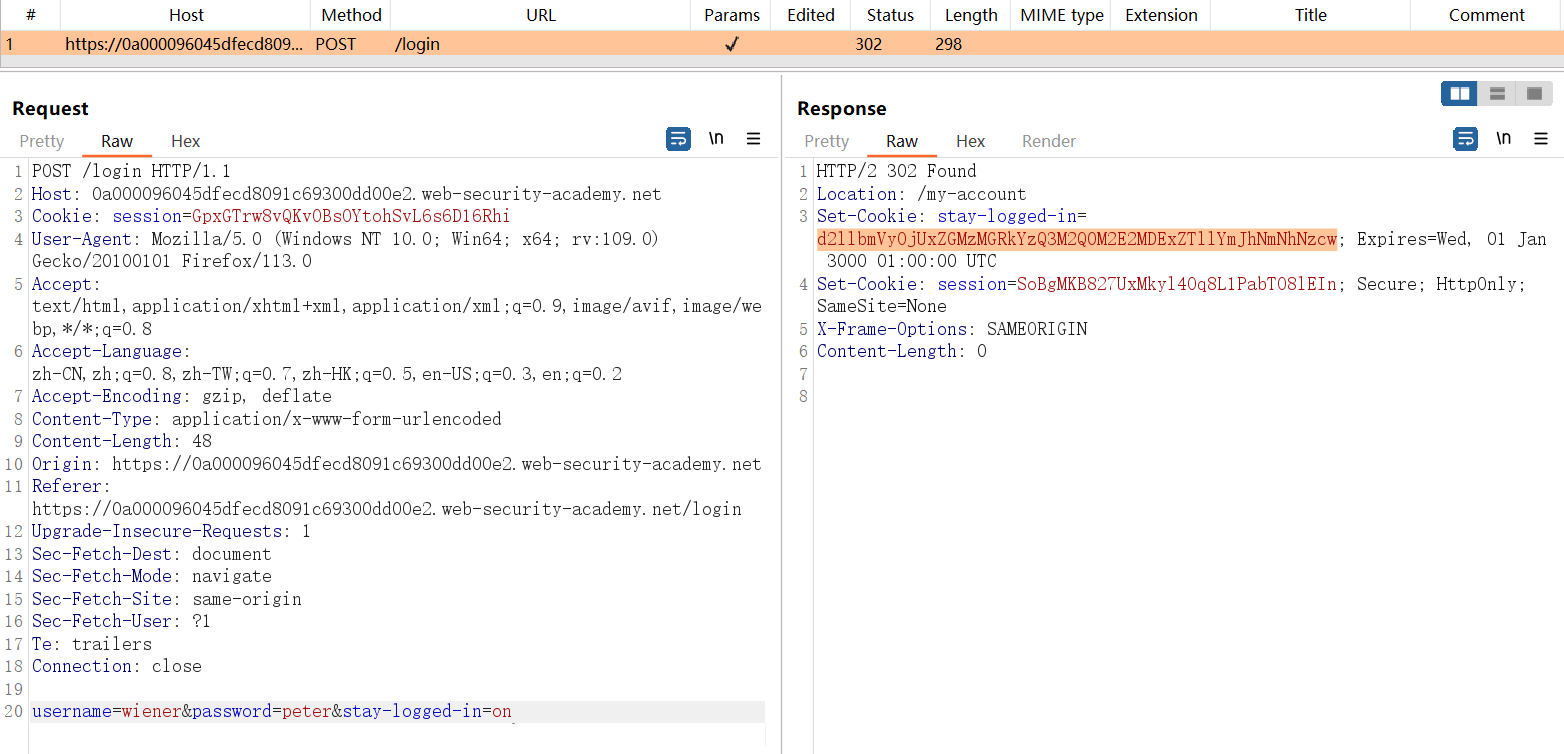Open the Response panel options menu
Viewport: 1564px width, 754px height.
1541,139
